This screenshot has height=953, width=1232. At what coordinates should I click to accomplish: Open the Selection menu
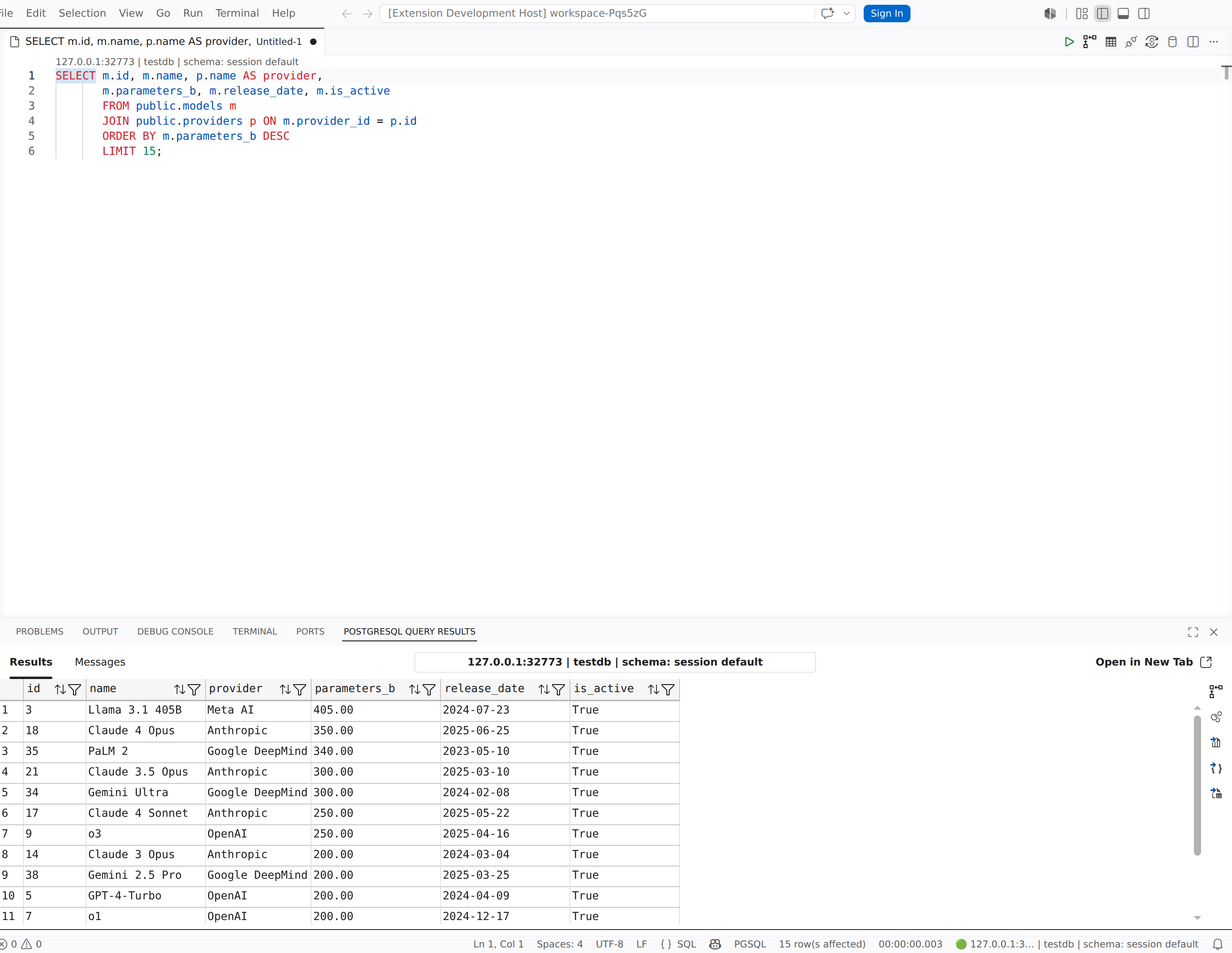[83, 13]
